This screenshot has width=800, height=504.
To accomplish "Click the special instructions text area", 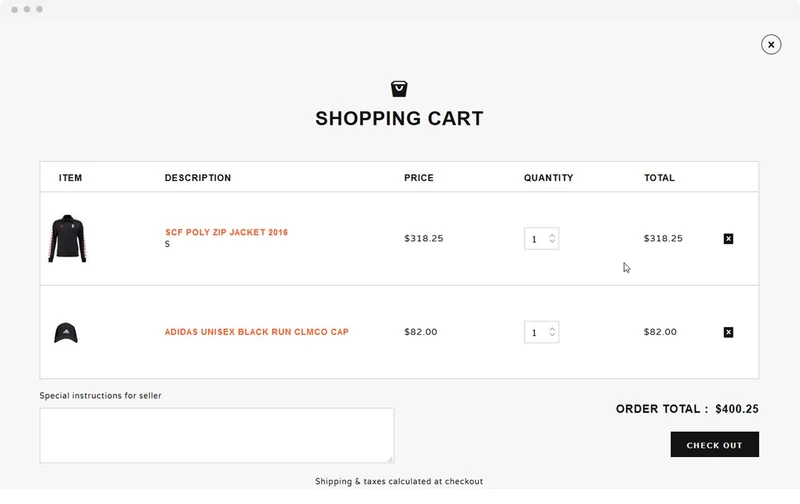I will (x=217, y=435).
